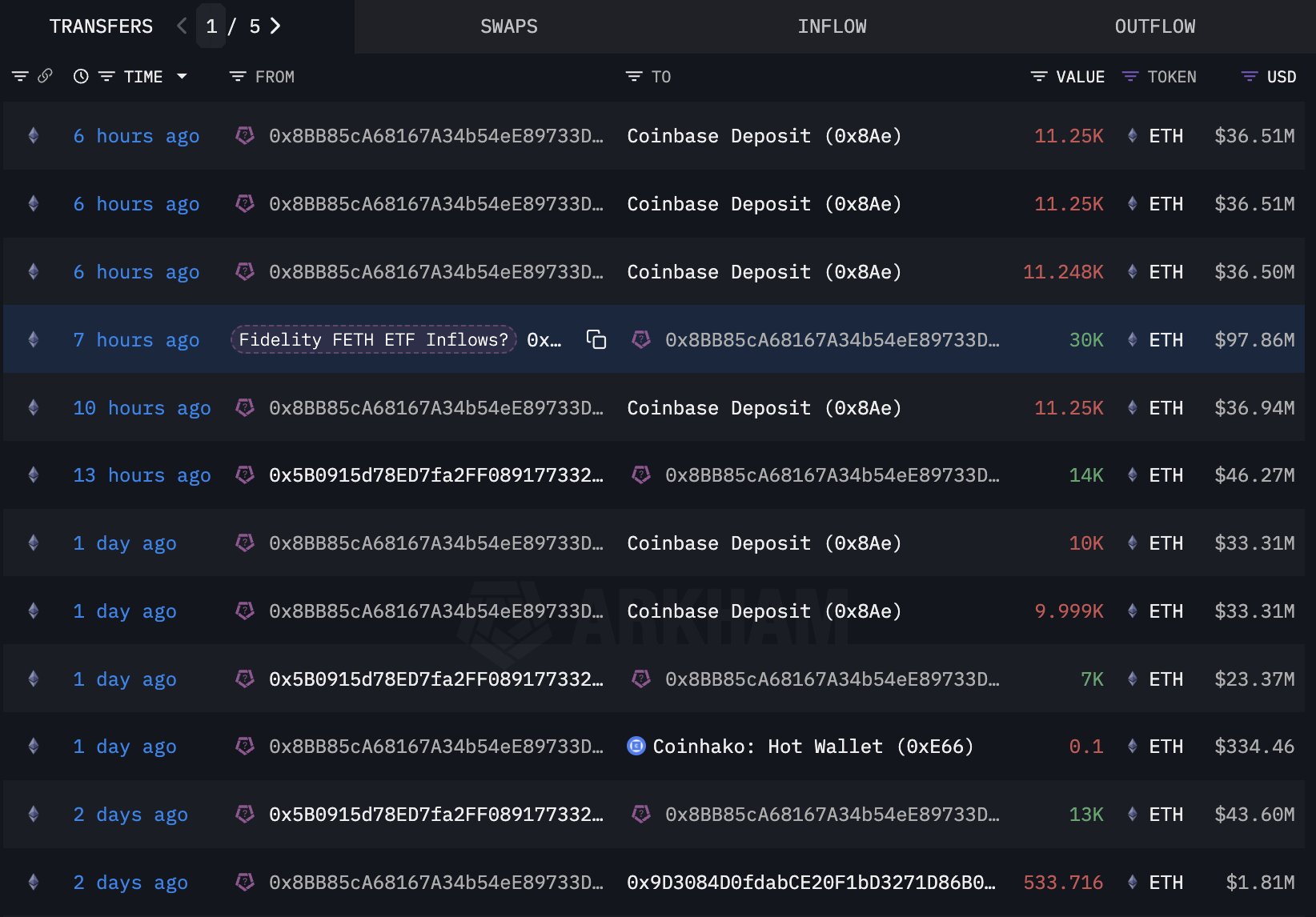Click ETH token icon in the 0.1 row
1316x917 pixels.
(x=1132, y=747)
